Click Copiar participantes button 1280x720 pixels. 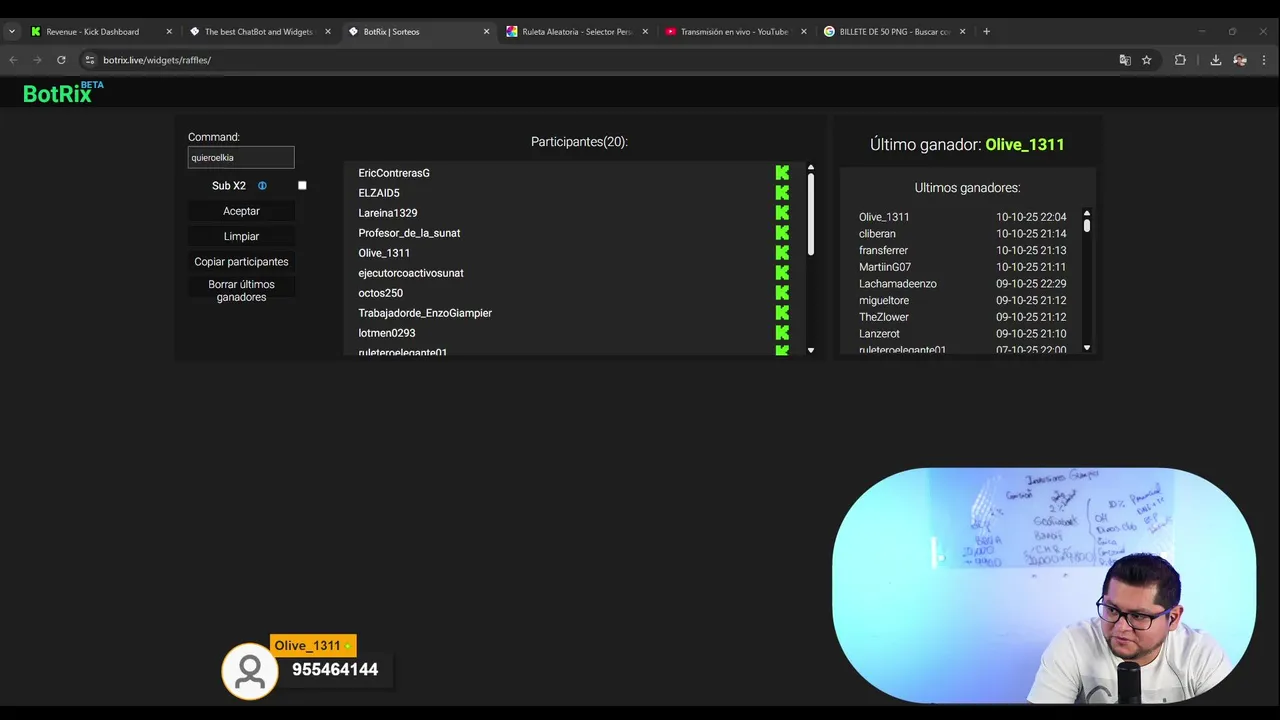pyautogui.click(x=241, y=262)
